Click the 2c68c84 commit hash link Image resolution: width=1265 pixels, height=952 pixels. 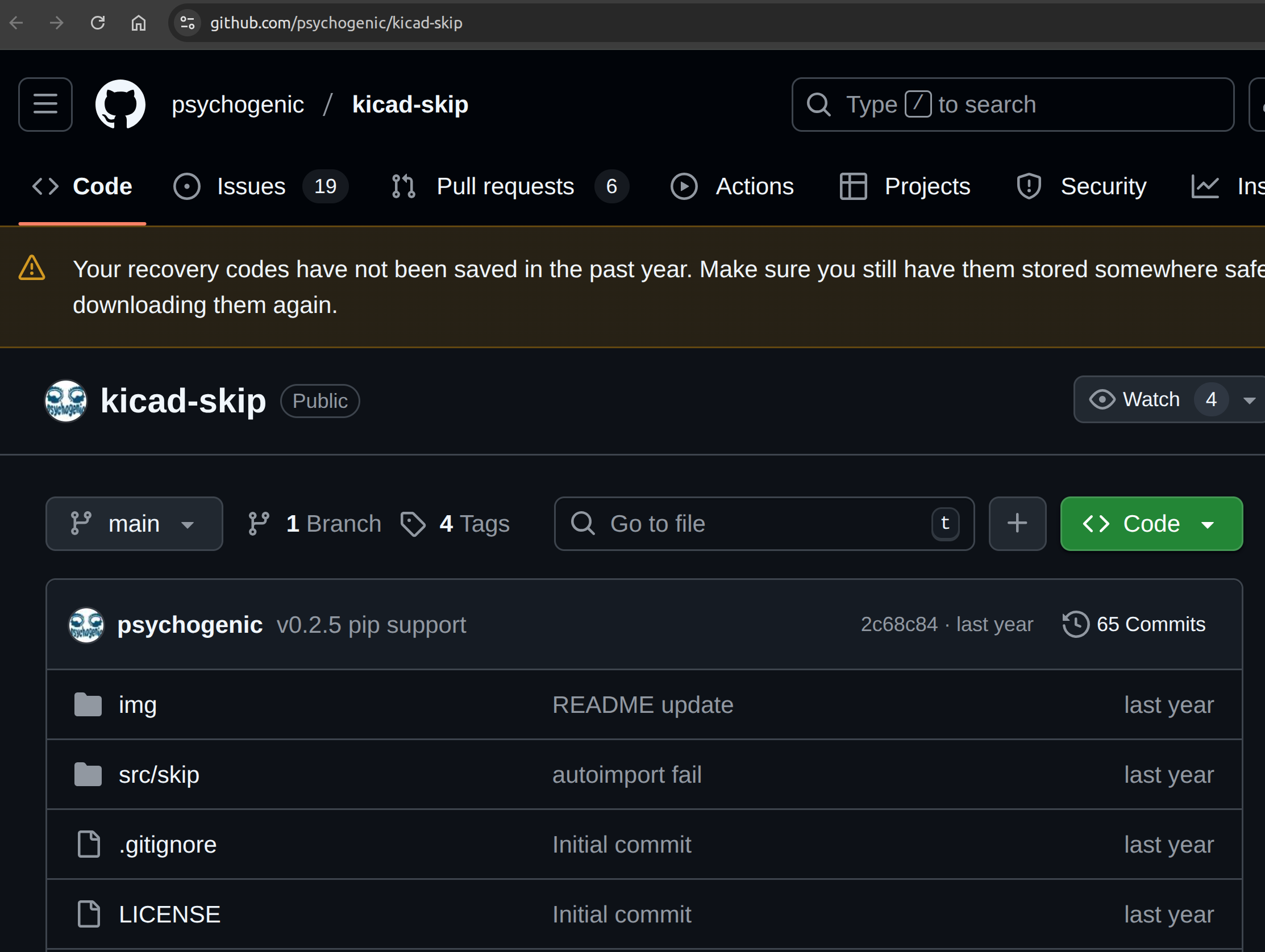(899, 624)
